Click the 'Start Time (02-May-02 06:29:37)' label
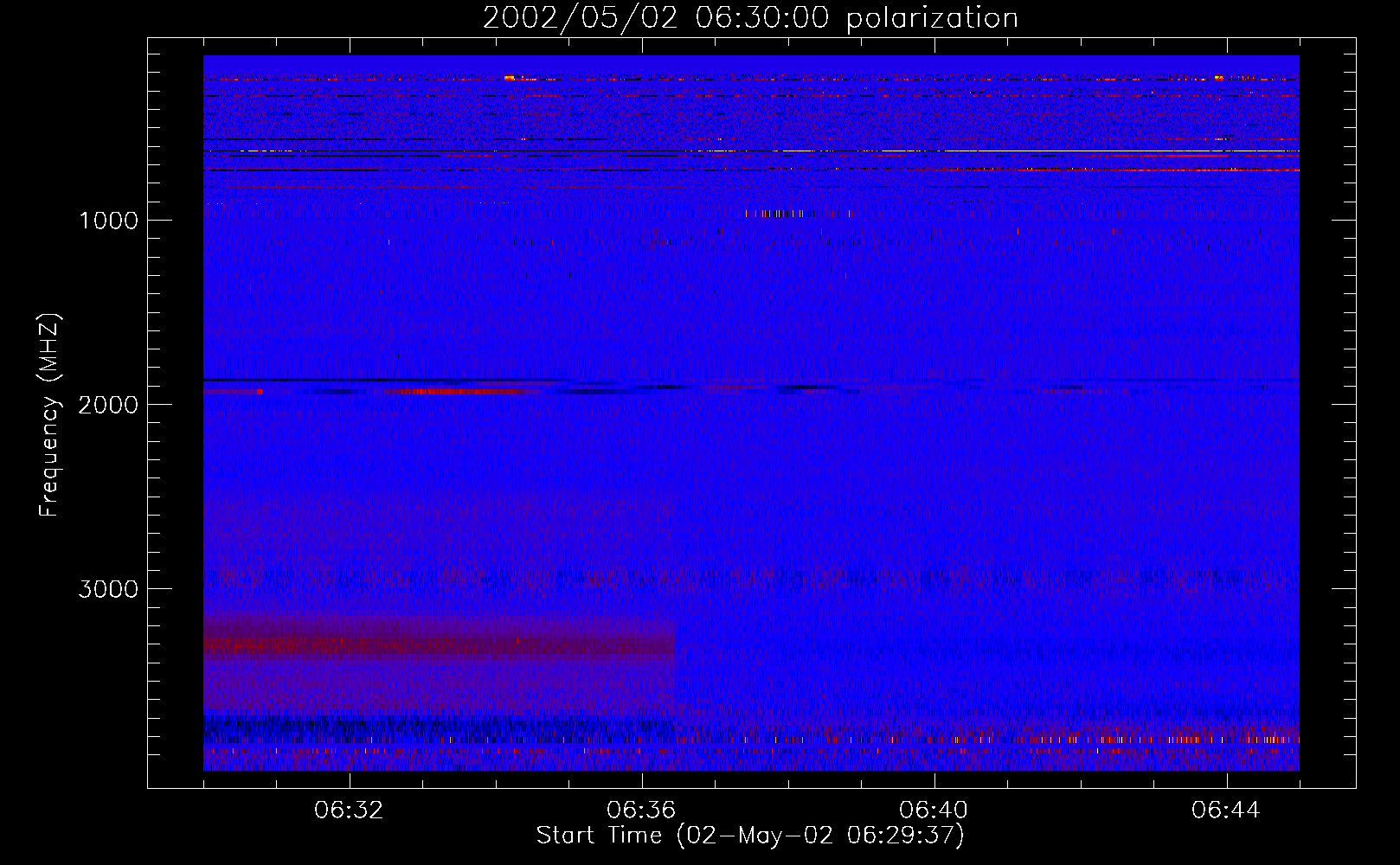 coord(750,836)
